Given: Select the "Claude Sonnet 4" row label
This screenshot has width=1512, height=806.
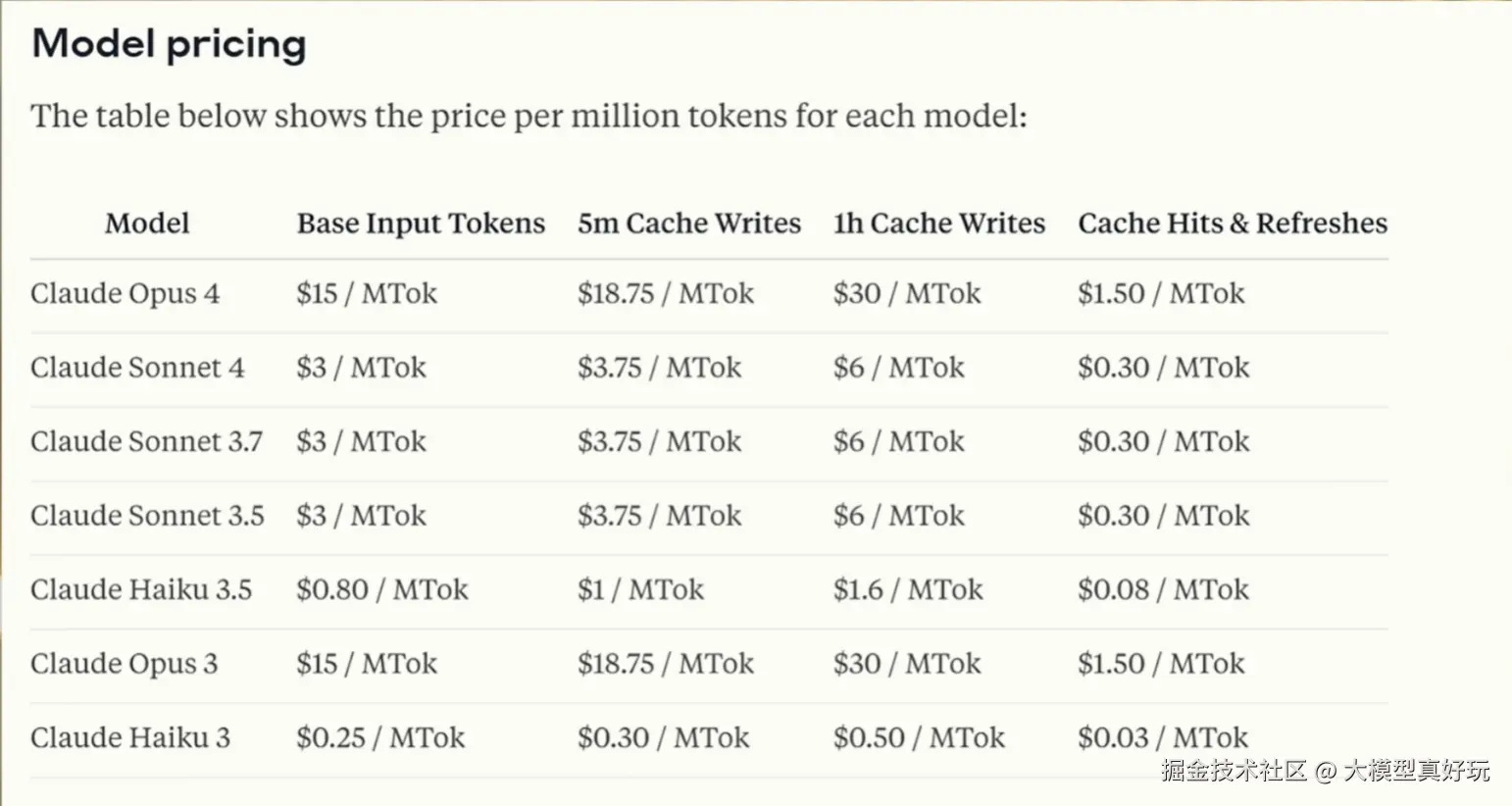Looking at the screenshot, I should pyautogui.click(x=137, y=368).
